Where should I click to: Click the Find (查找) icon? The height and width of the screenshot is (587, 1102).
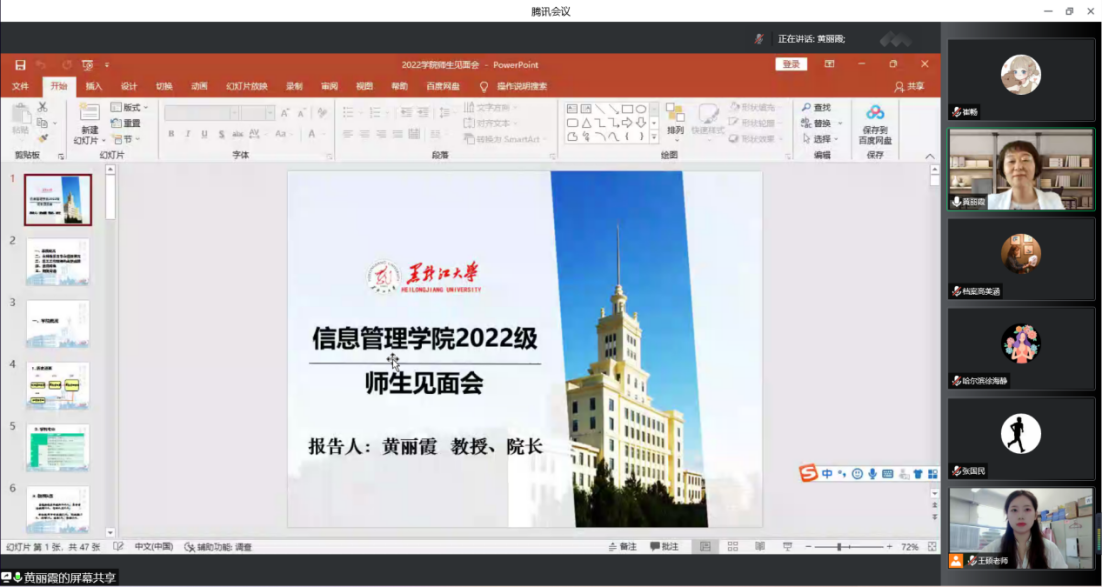point(815,108)
